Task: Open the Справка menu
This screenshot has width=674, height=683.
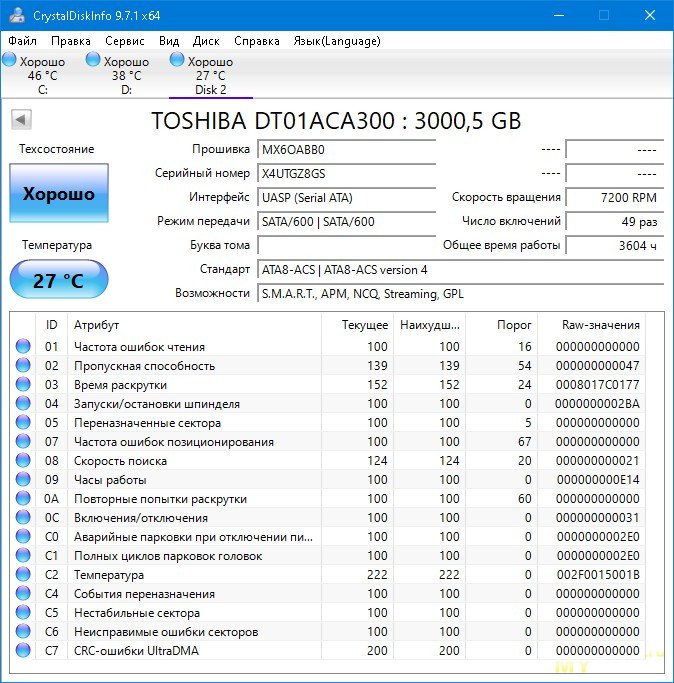Action: [x=256, y=41]
